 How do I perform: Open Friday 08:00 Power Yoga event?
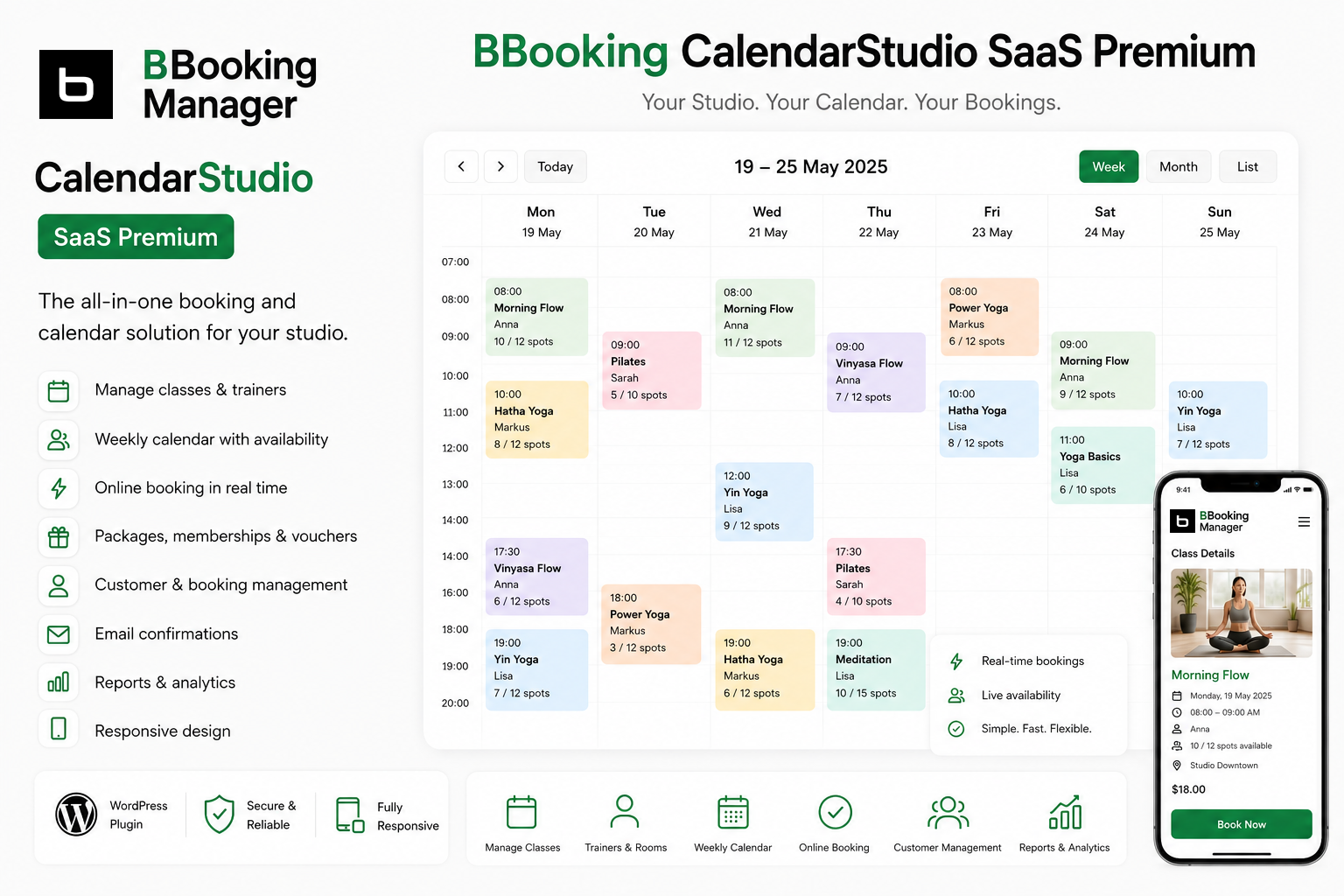[x=989, y=317]
